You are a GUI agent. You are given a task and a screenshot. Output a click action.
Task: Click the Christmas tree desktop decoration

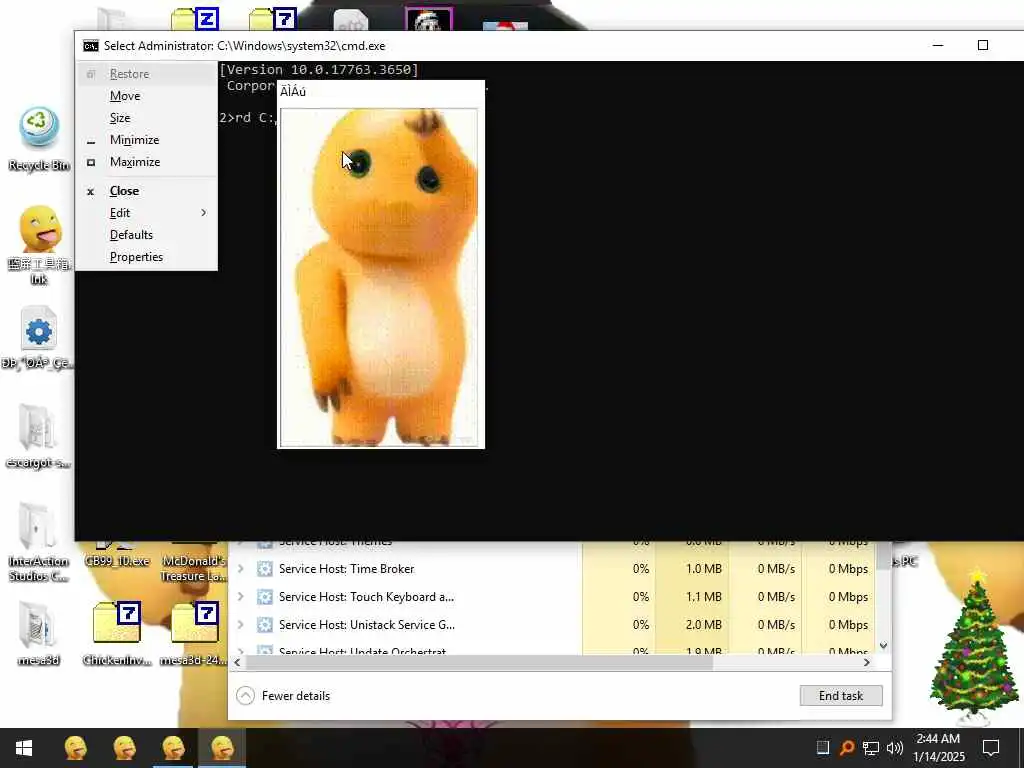point(974,647)
